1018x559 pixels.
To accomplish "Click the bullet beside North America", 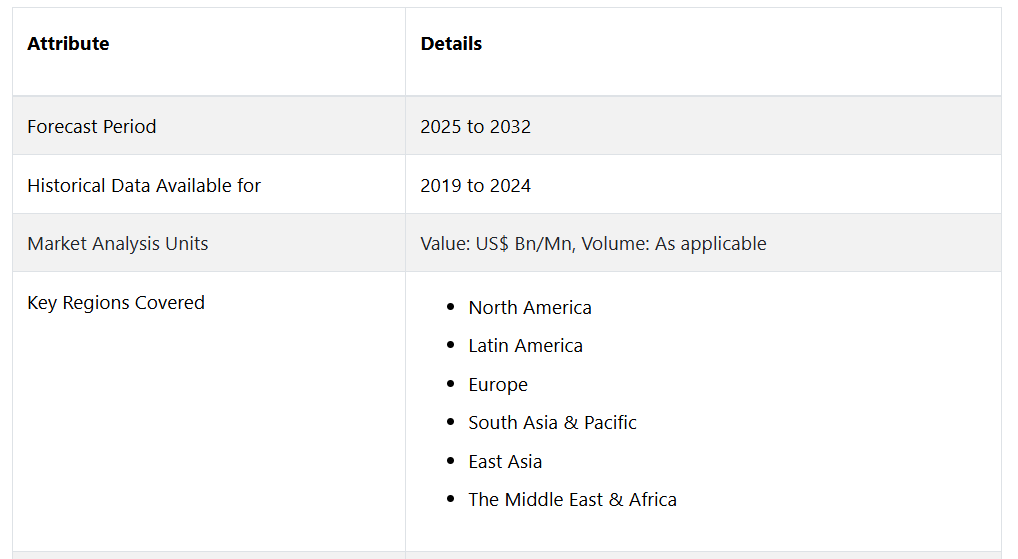I will pos(451,306).
